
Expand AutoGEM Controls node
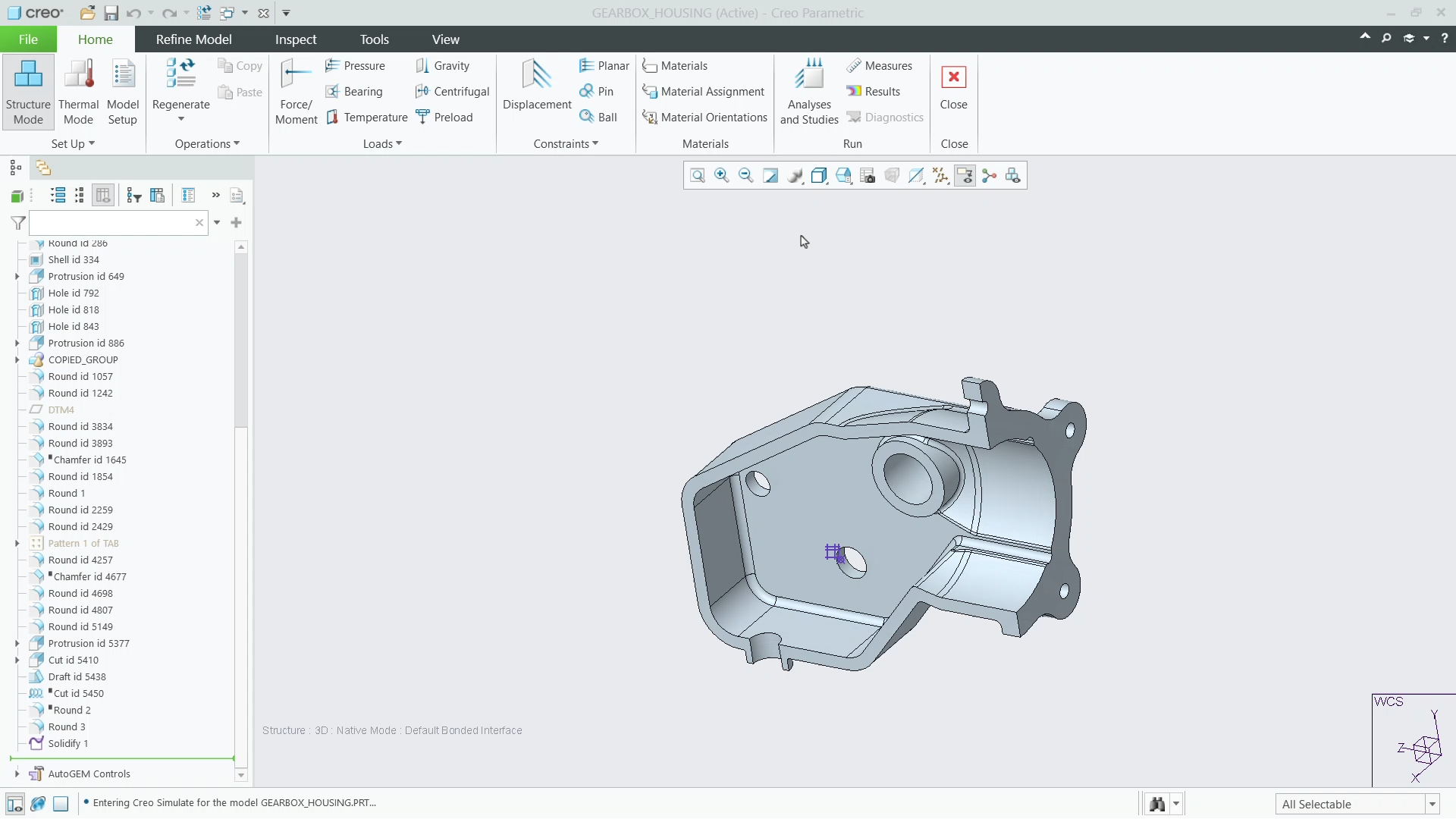point(17,774)
